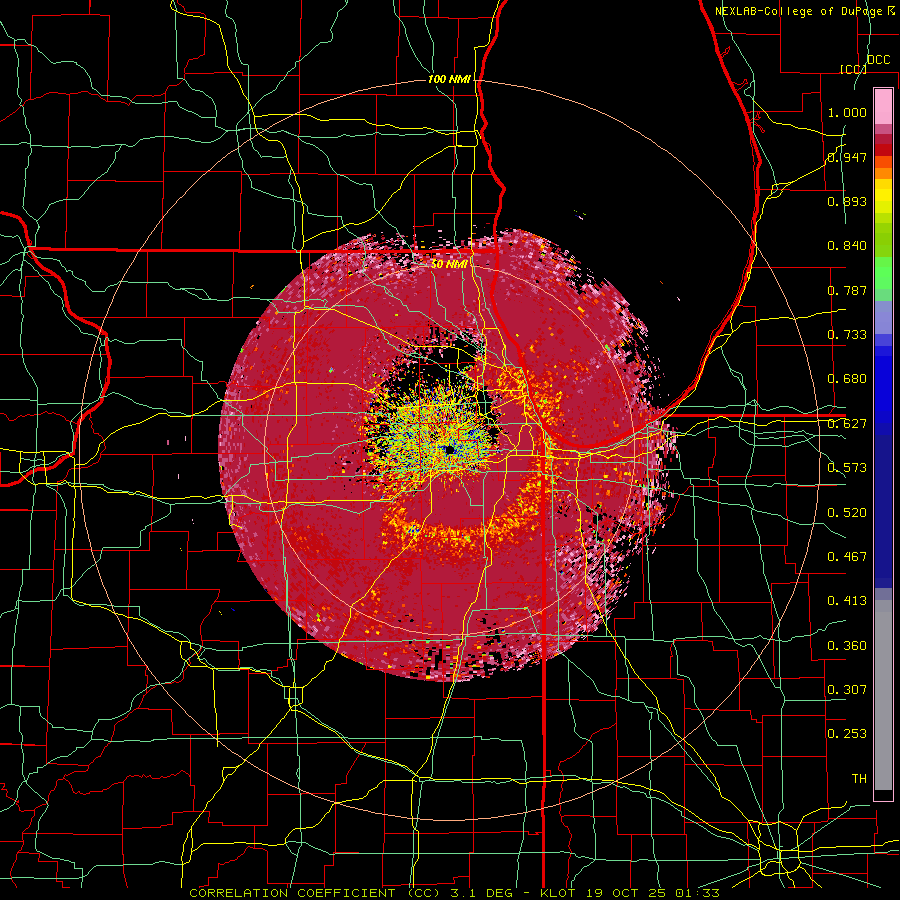Select the 0.627 scale label
The width and height of the screenshot is (900, 900).
(847, 424)
